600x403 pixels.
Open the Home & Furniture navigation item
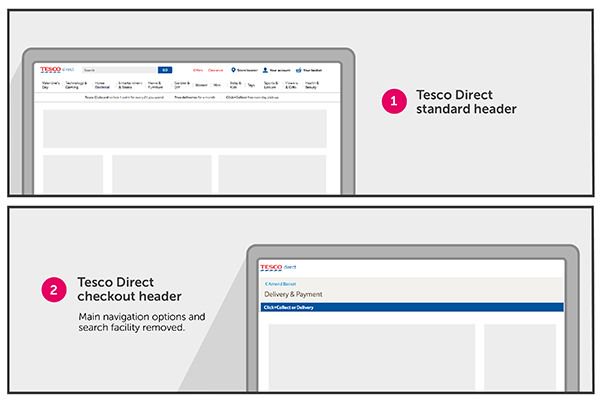pyautogui.click(x=155, y=85)
